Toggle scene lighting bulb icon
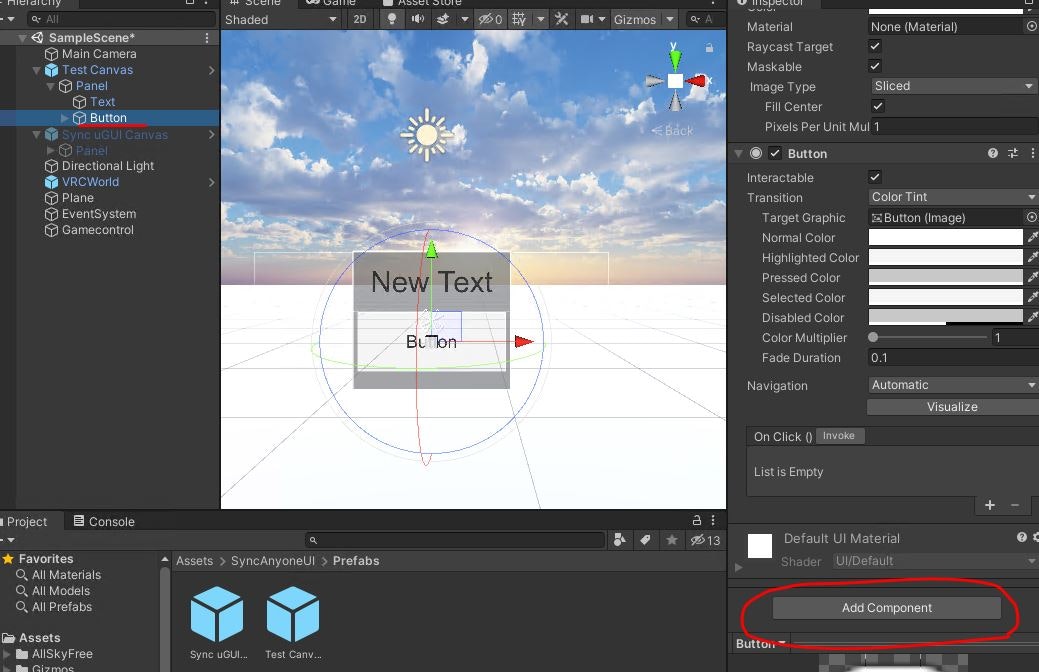Image resolution: width=1039 pixels, height=672 pixels. pos(392,19)
